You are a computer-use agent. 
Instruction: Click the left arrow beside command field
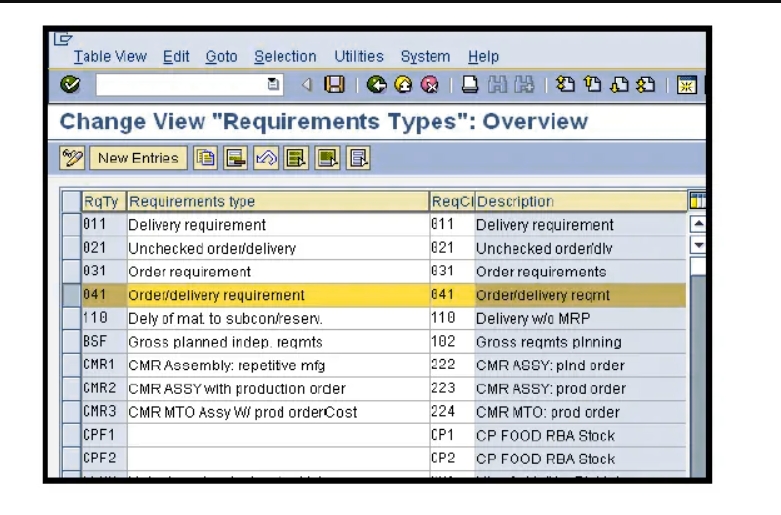307,85
